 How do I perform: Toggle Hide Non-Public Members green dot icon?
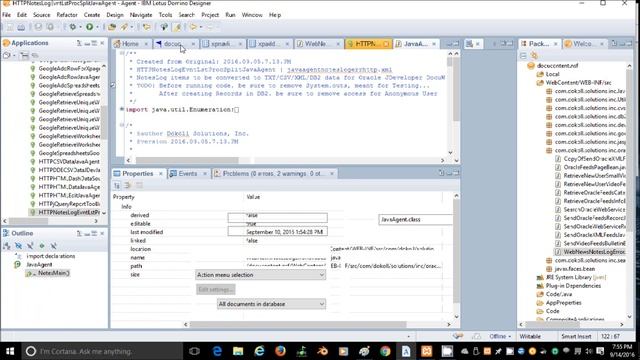pyautogui.click(x=42, y=246)
